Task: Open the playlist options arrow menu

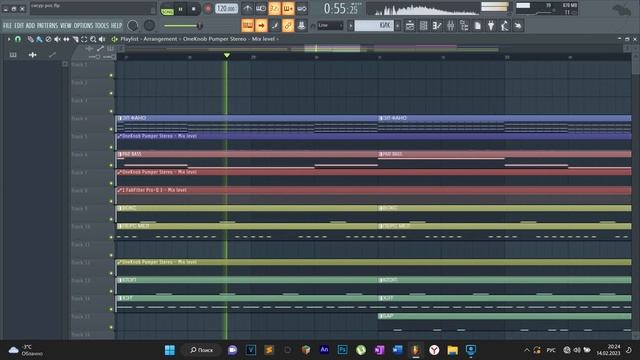Action: pos(9,39)
